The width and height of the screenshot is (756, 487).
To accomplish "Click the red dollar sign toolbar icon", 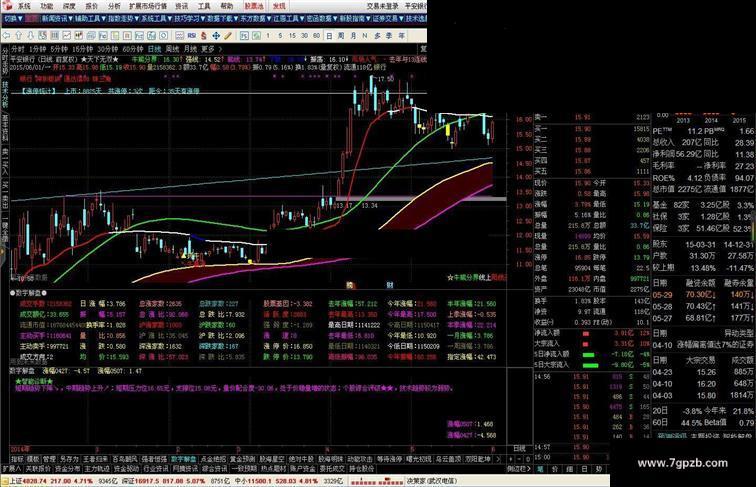I will [204, 36].
